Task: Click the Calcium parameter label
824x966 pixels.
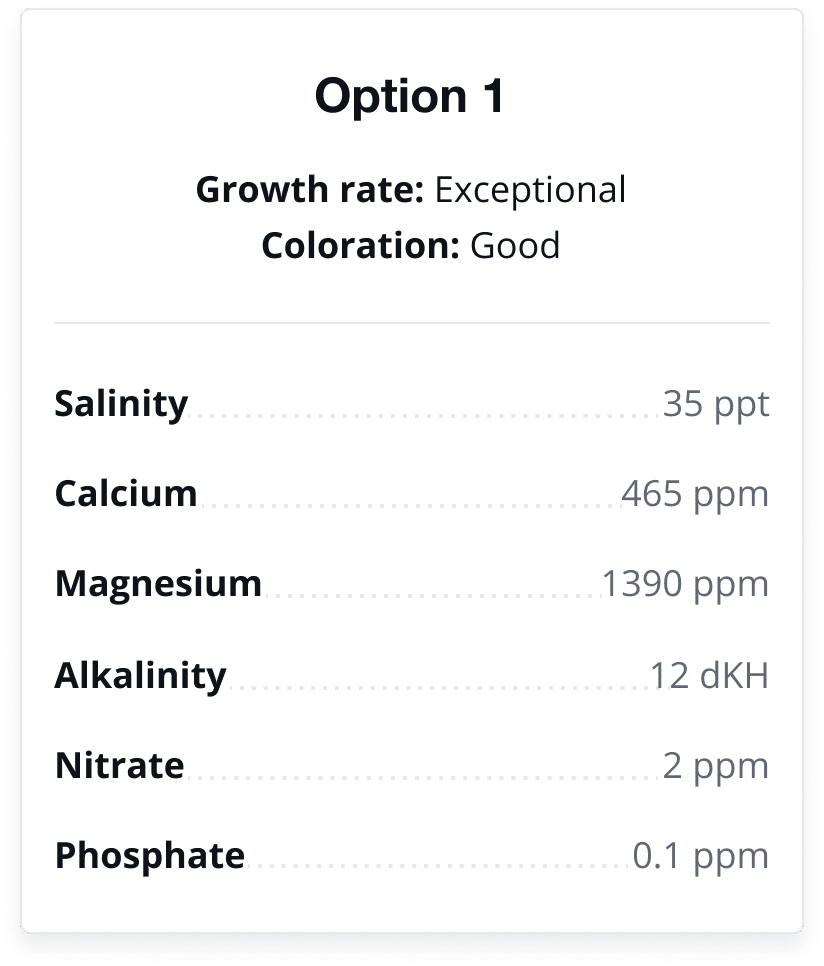Action: (126, 493)
